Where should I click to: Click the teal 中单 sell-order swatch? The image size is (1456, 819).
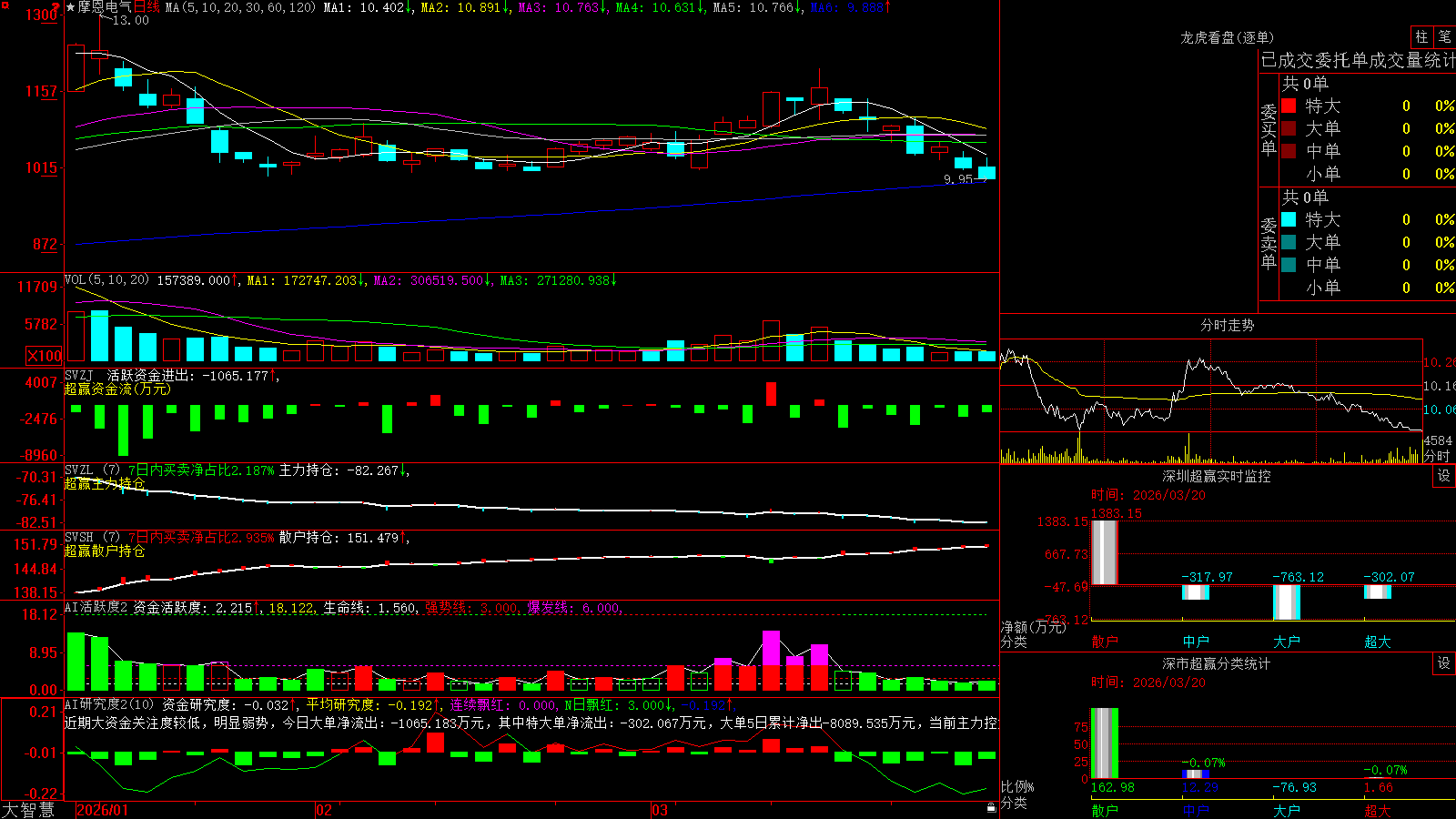(1289, 265)
